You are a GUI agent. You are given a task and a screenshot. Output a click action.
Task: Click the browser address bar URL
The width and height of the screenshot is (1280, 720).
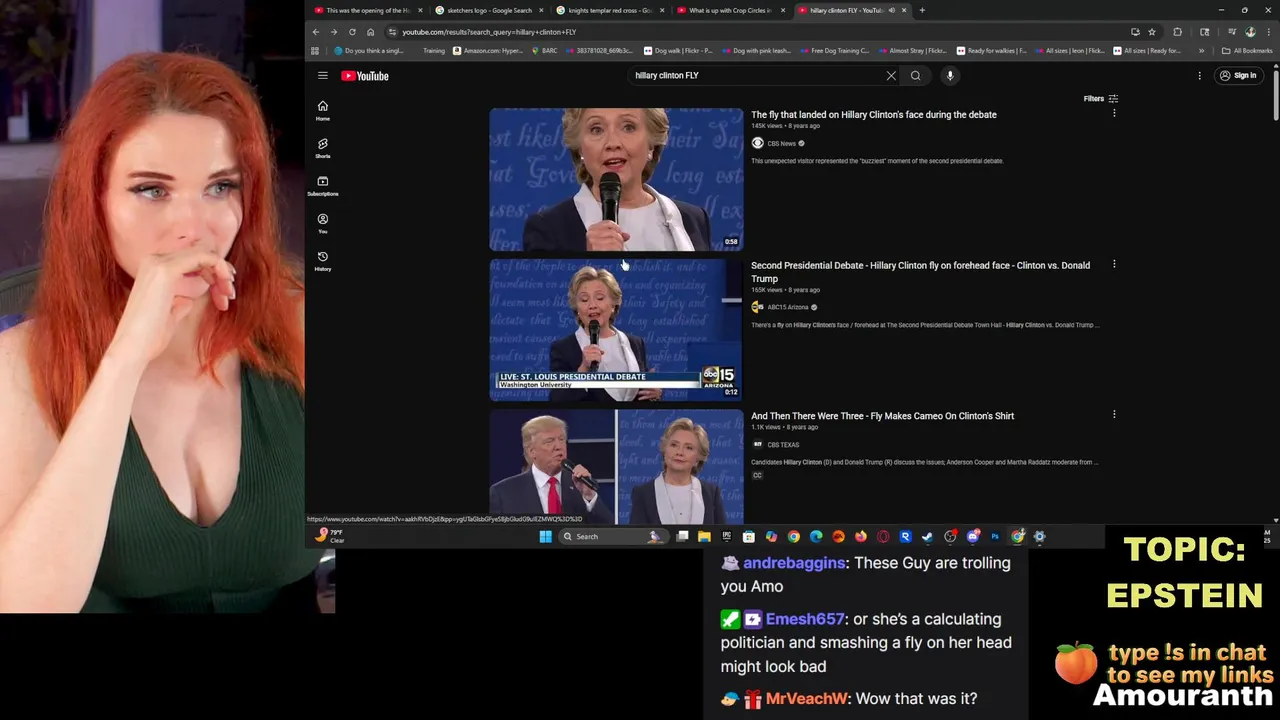coord(489,32)
